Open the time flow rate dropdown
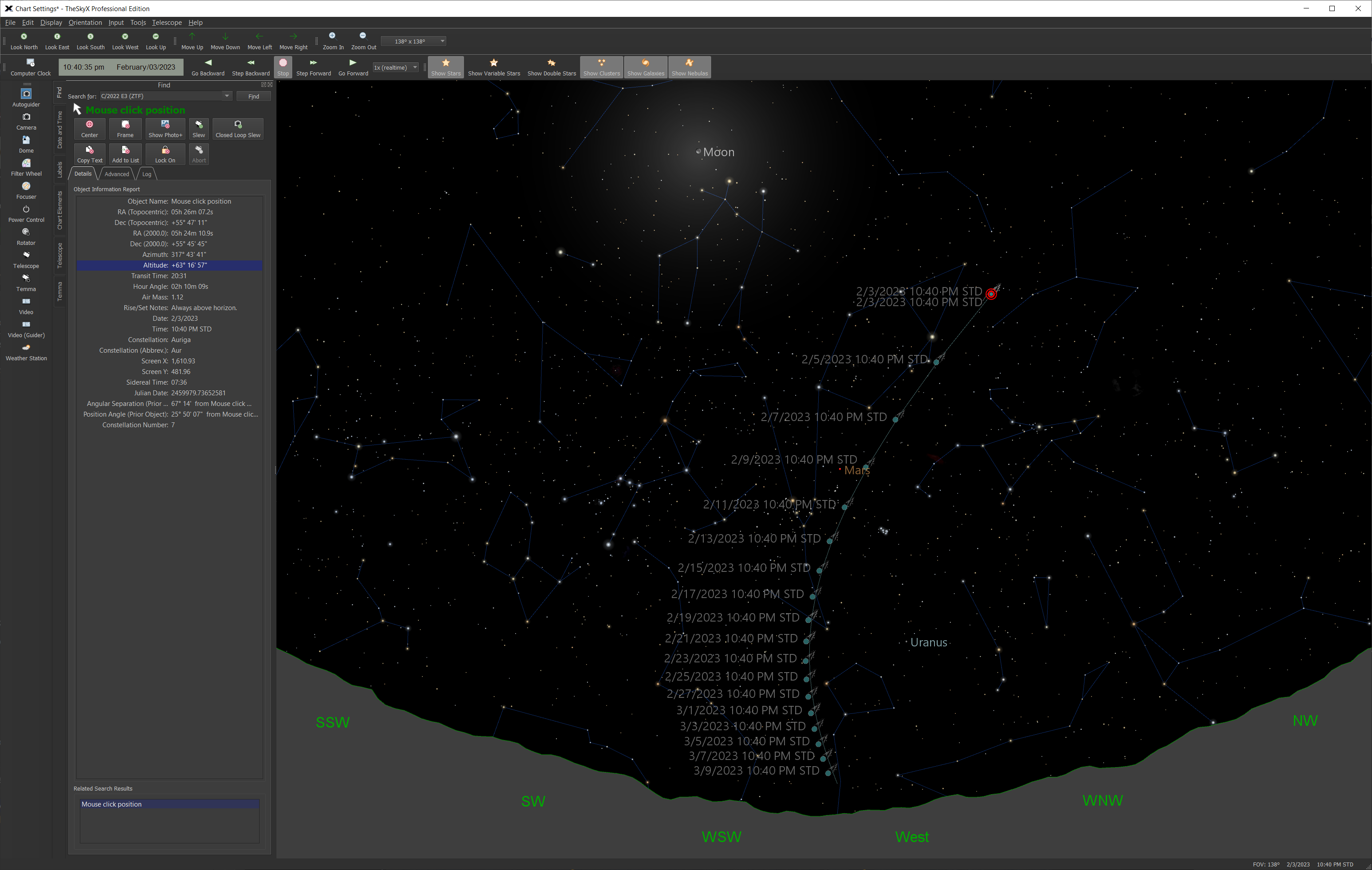 [395, 67]
